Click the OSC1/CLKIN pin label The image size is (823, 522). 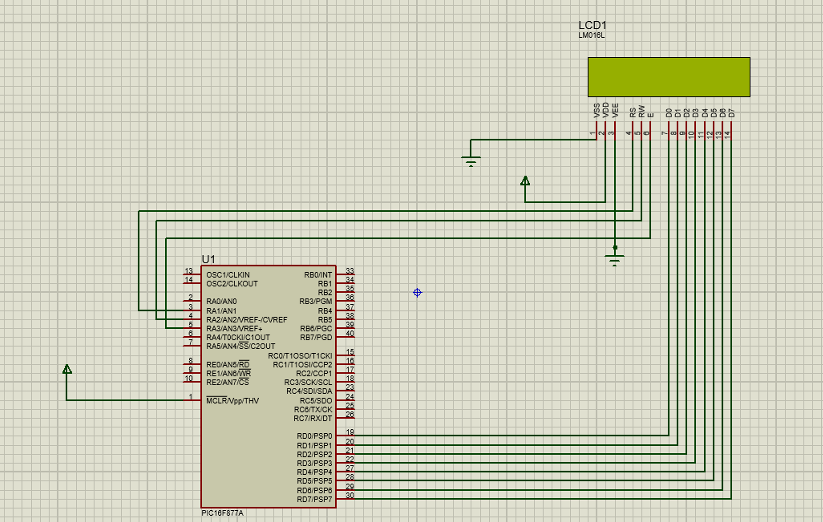pos(228,275)
